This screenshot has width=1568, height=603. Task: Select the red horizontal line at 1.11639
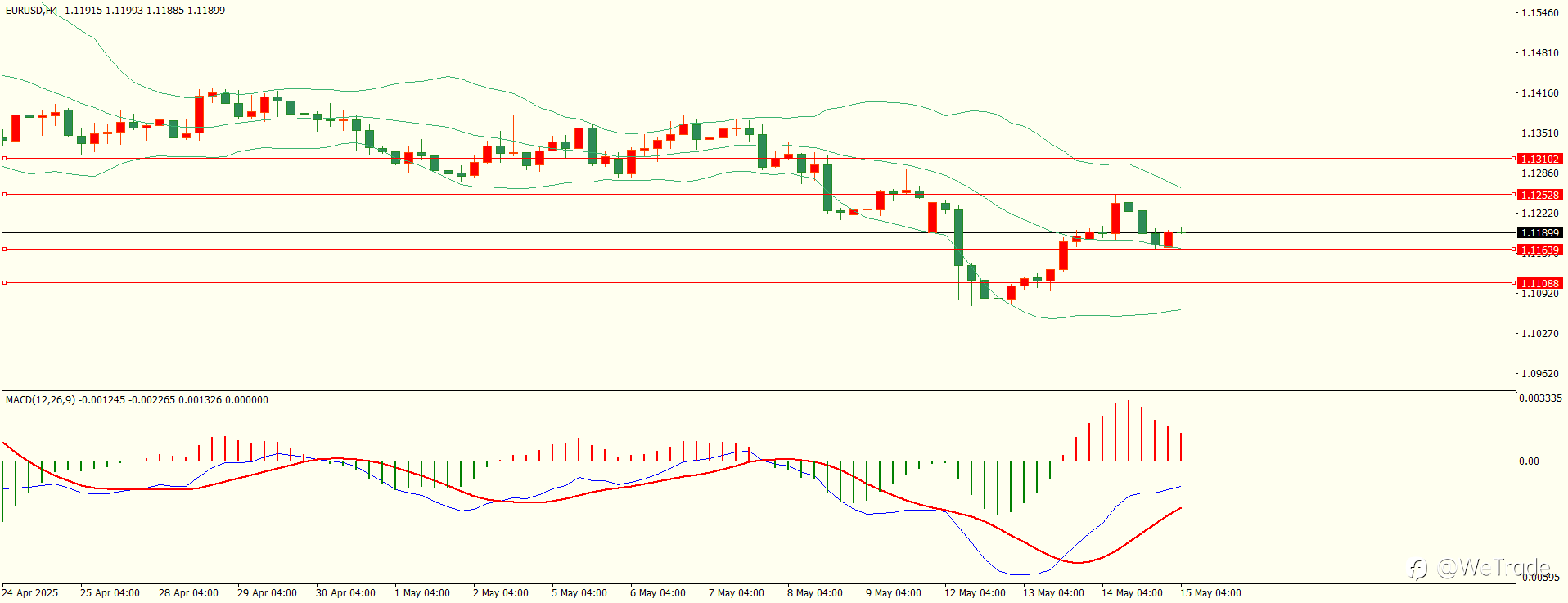pos(758,250)
